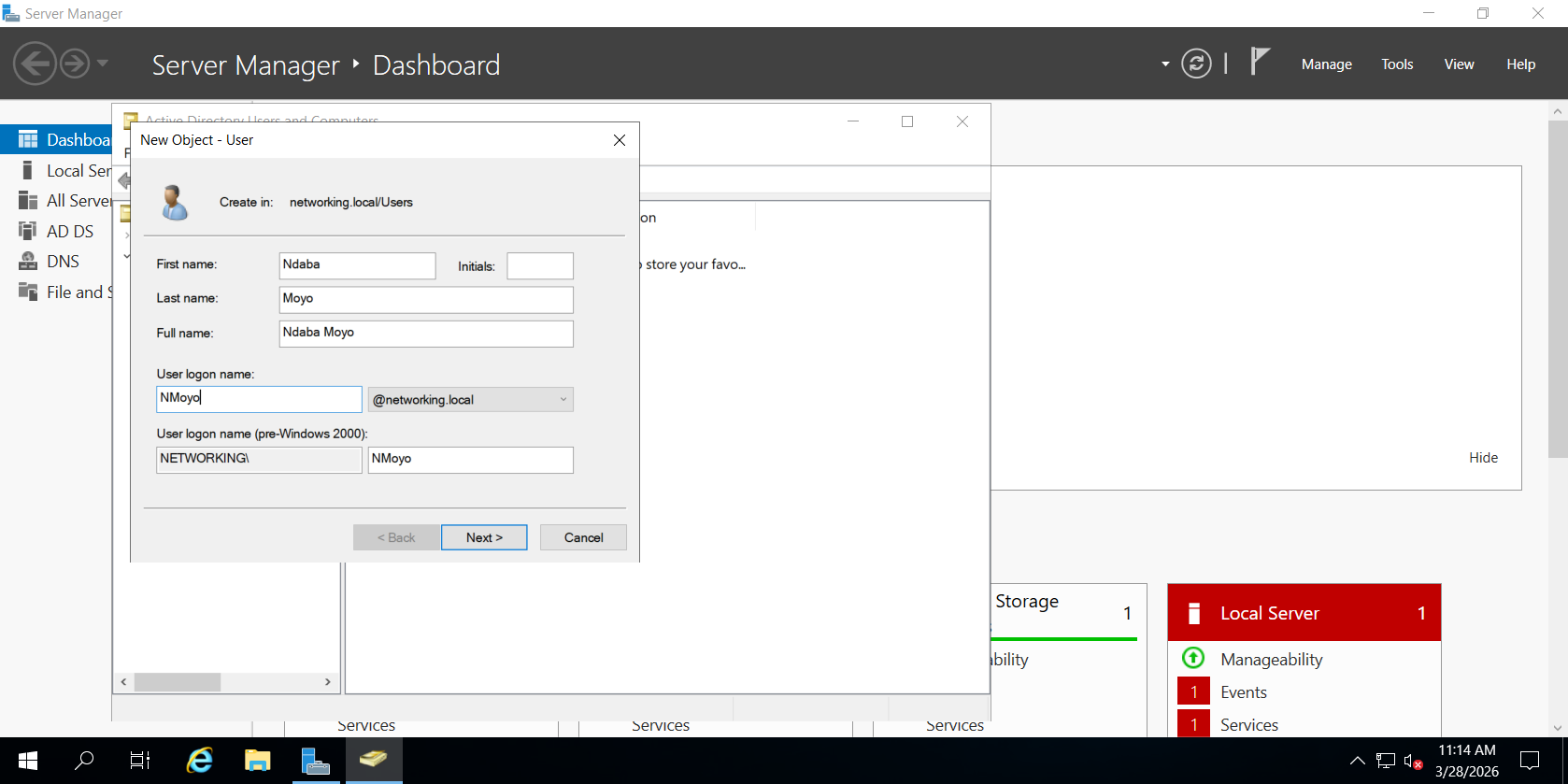Cancel the New Object - User dialog
1568x784 pixels.
point(583,537)
